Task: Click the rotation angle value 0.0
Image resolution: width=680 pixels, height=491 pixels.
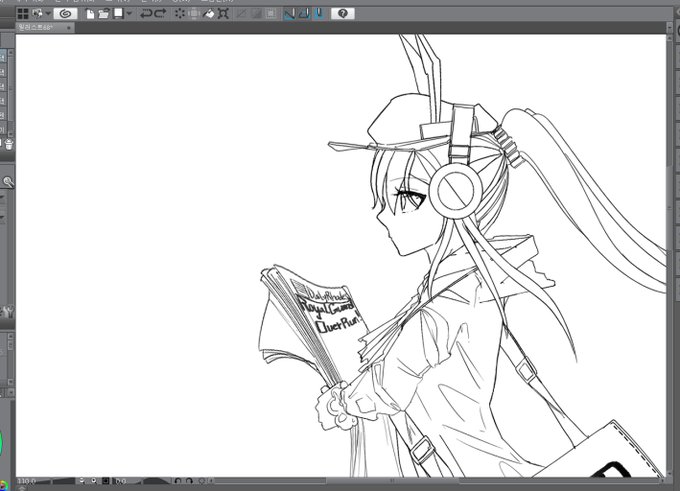Action: click(122, 481)
